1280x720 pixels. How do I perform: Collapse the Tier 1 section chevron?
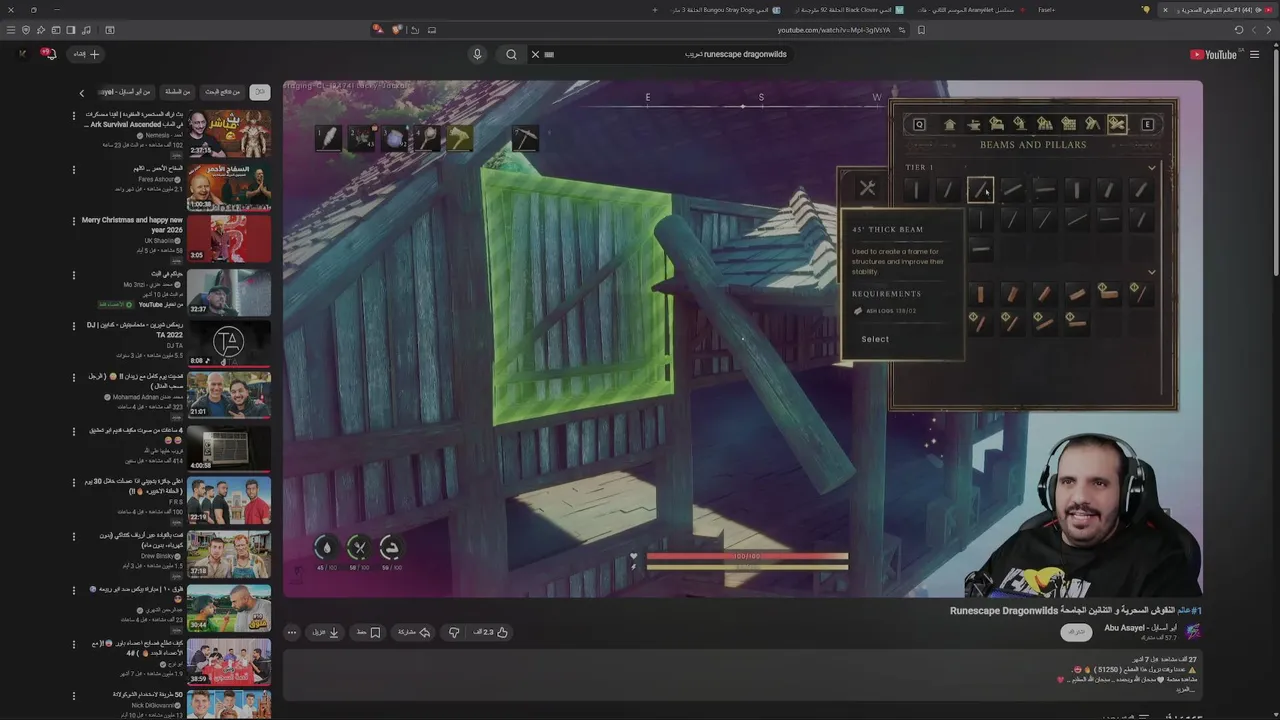click(1151, 168)
